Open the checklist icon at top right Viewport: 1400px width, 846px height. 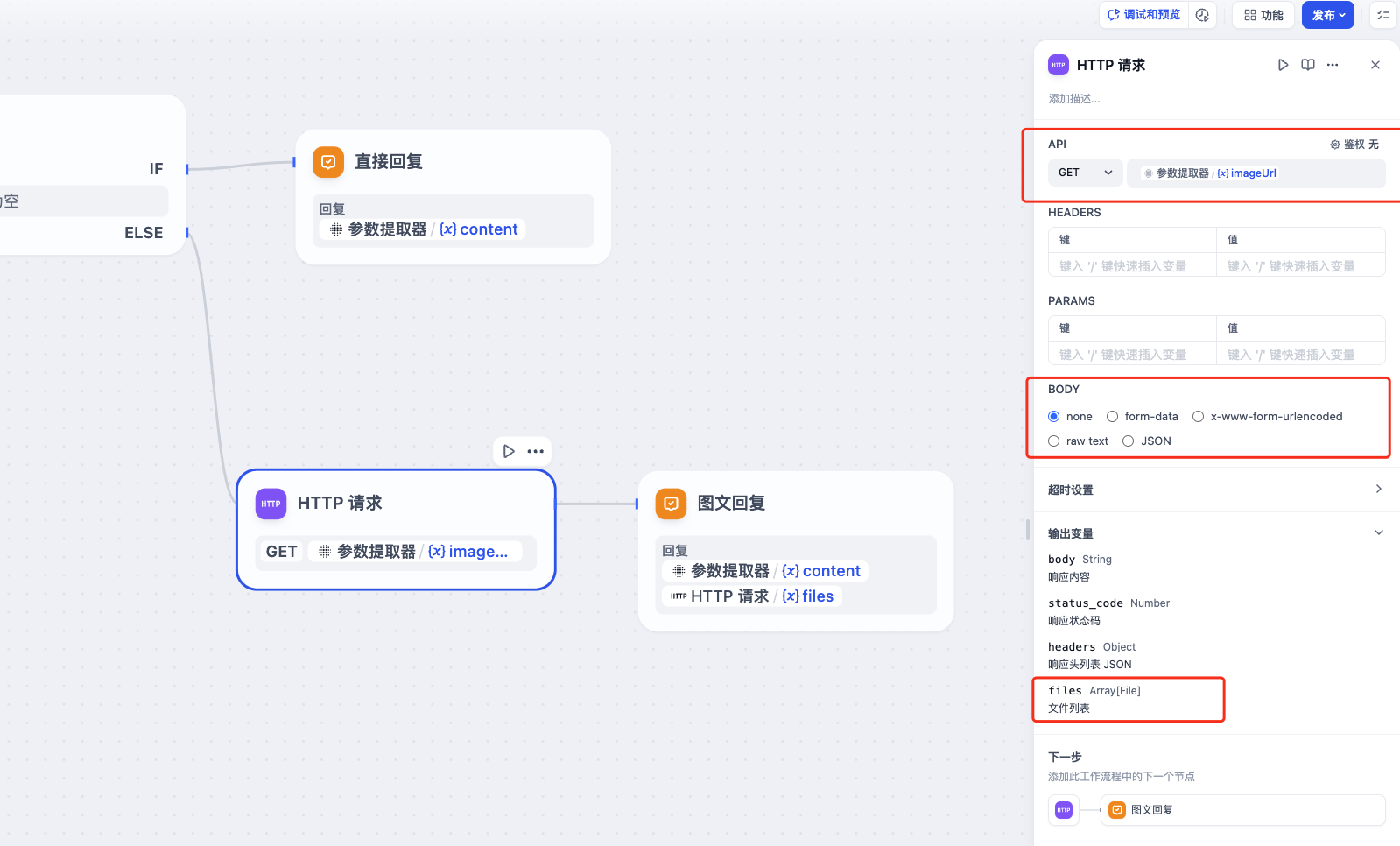(1383, 15)
